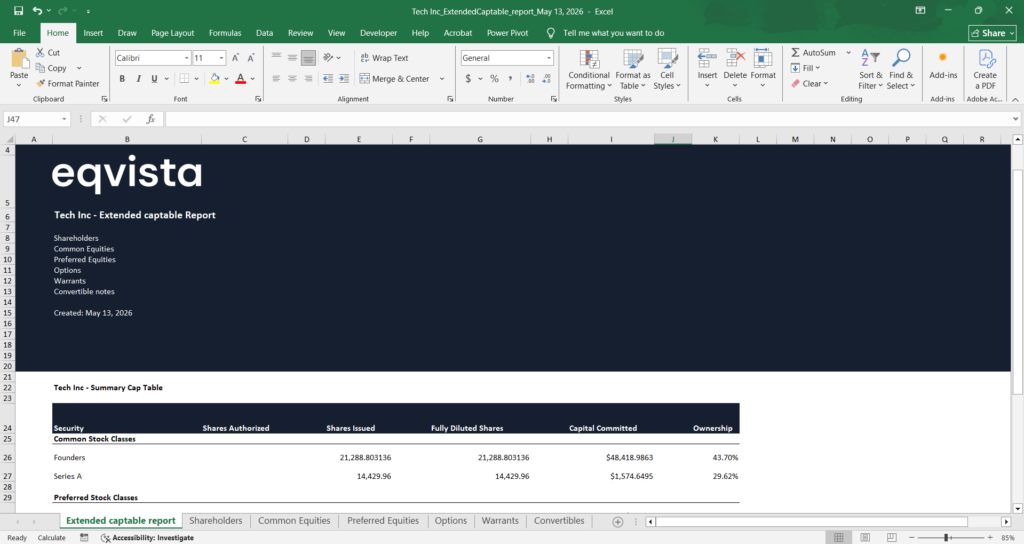Add a new sheet with the plus icon
Screen dimensions: 1024x544
tap(617, 521)
